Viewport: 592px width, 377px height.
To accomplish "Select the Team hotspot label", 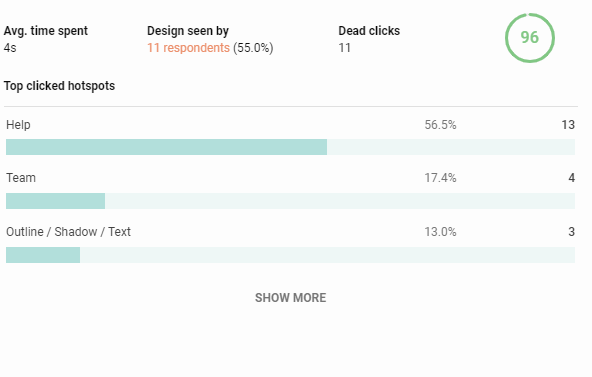I will click(x=21, y=178).
